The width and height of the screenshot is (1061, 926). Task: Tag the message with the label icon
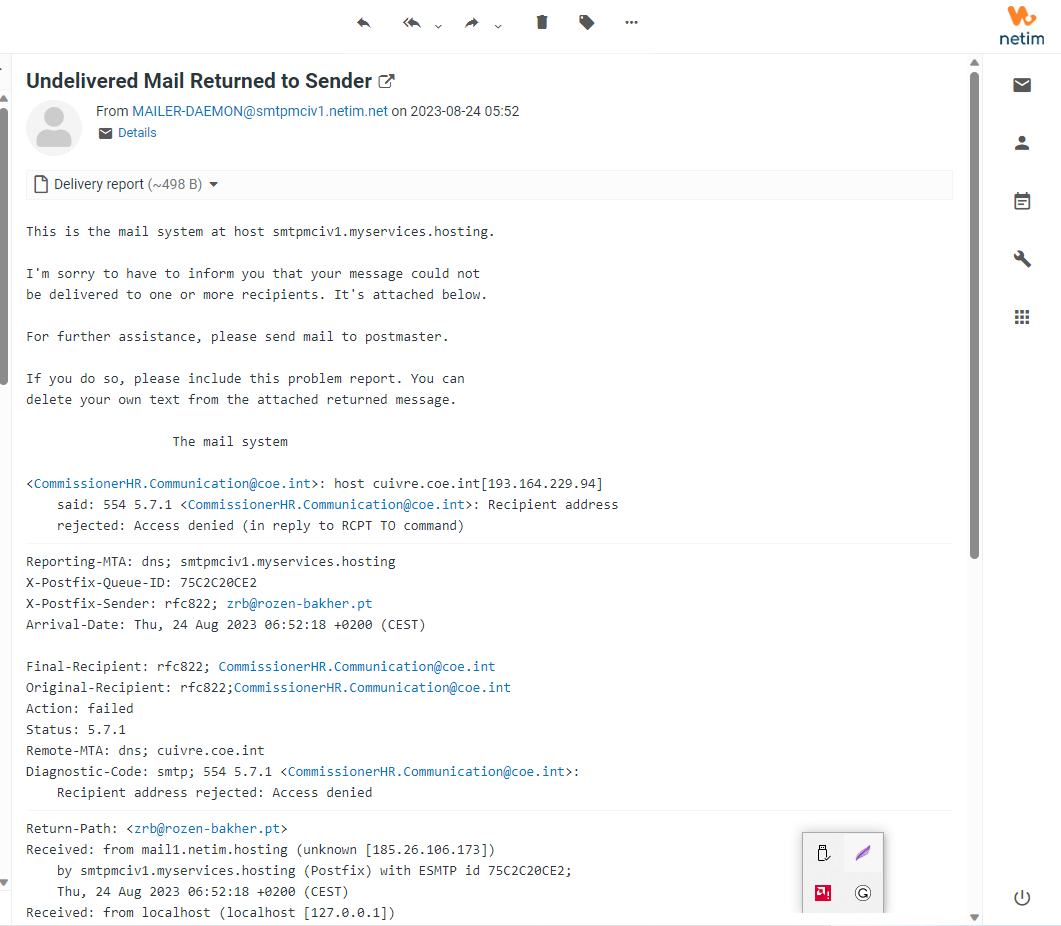(x=586, y=22)
